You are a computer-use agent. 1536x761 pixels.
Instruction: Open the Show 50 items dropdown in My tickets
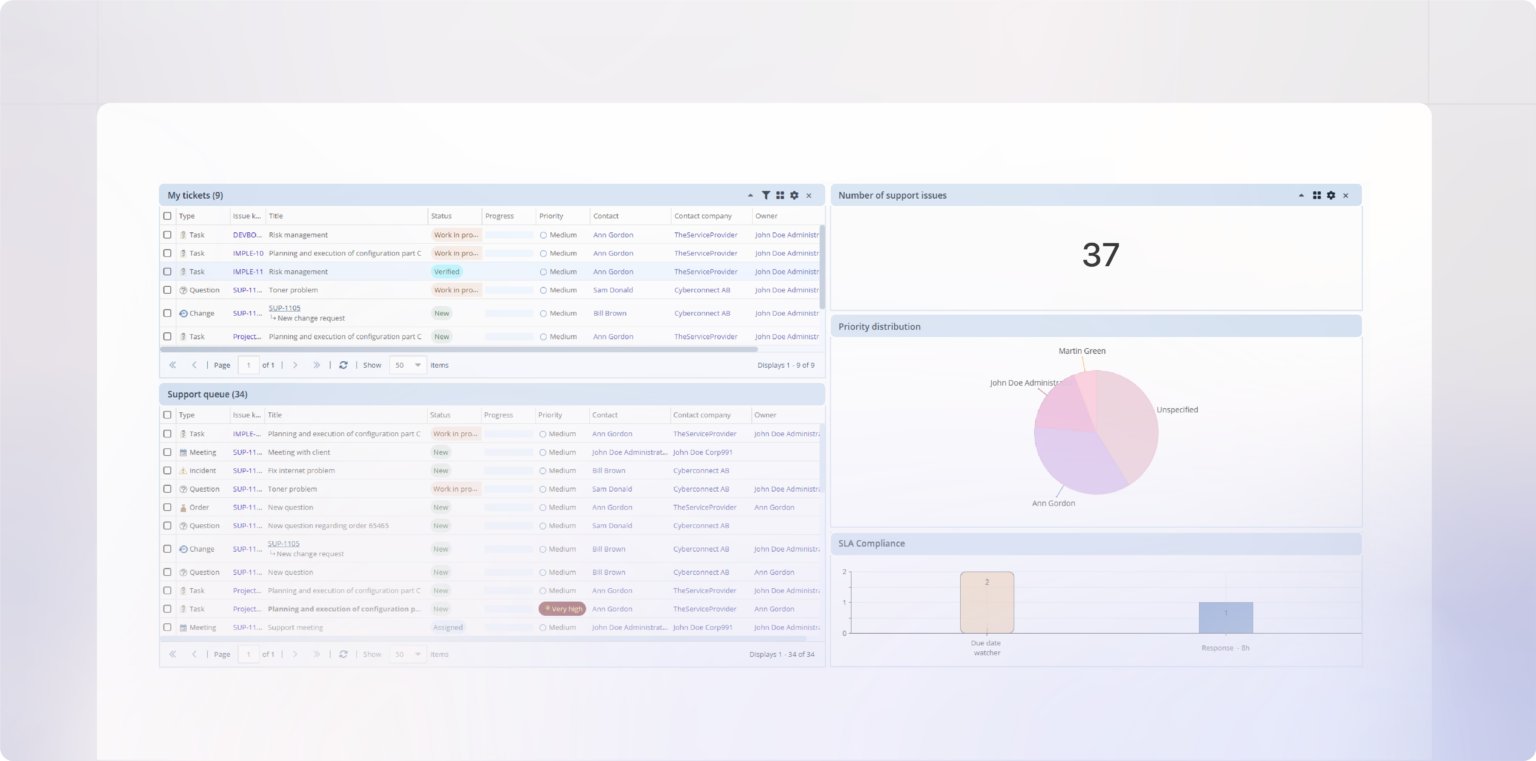408,365
